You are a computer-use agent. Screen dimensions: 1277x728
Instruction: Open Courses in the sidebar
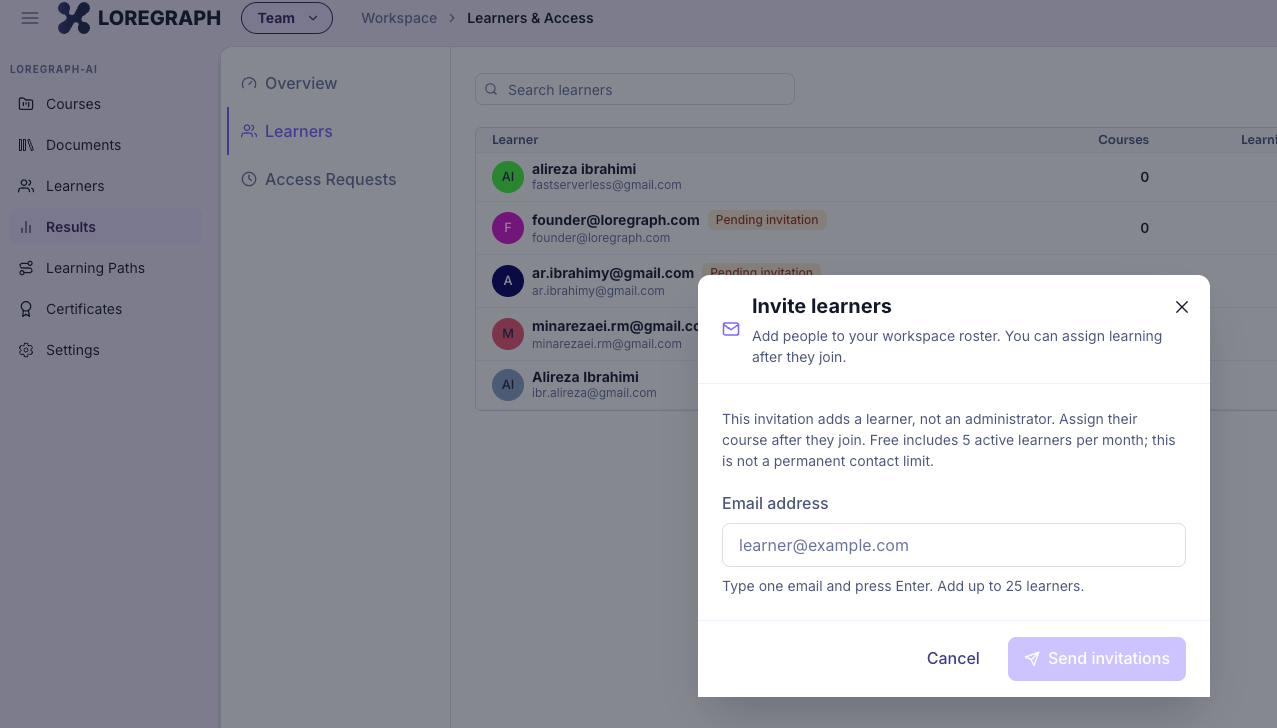(x=106, y=104)
